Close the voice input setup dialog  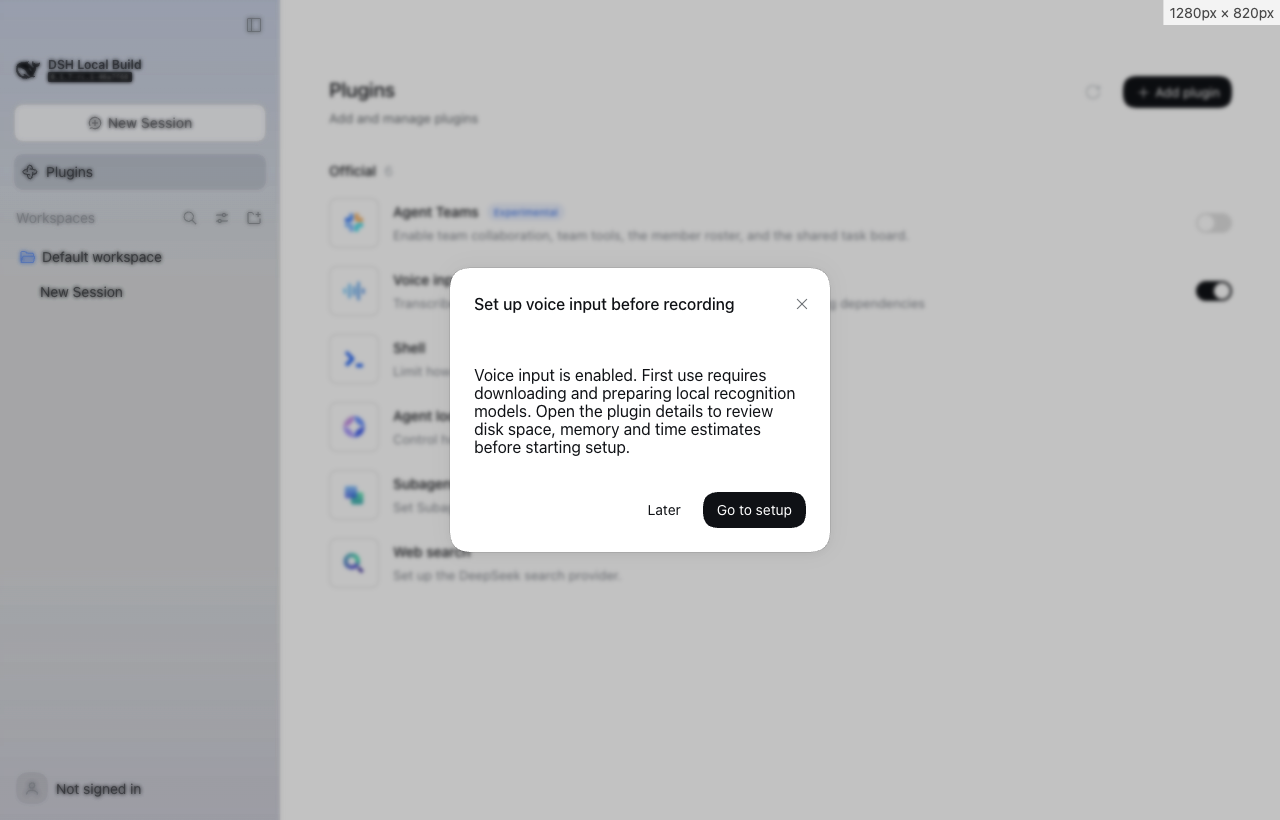click(802, 304)
